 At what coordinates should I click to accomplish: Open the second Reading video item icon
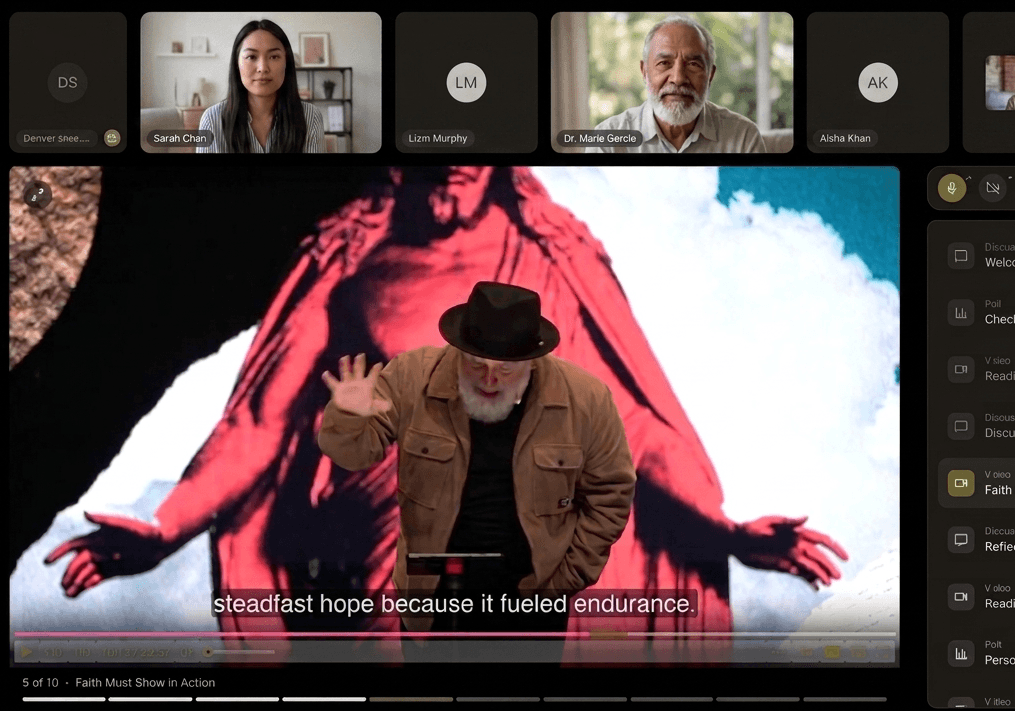tap(961, 596)
